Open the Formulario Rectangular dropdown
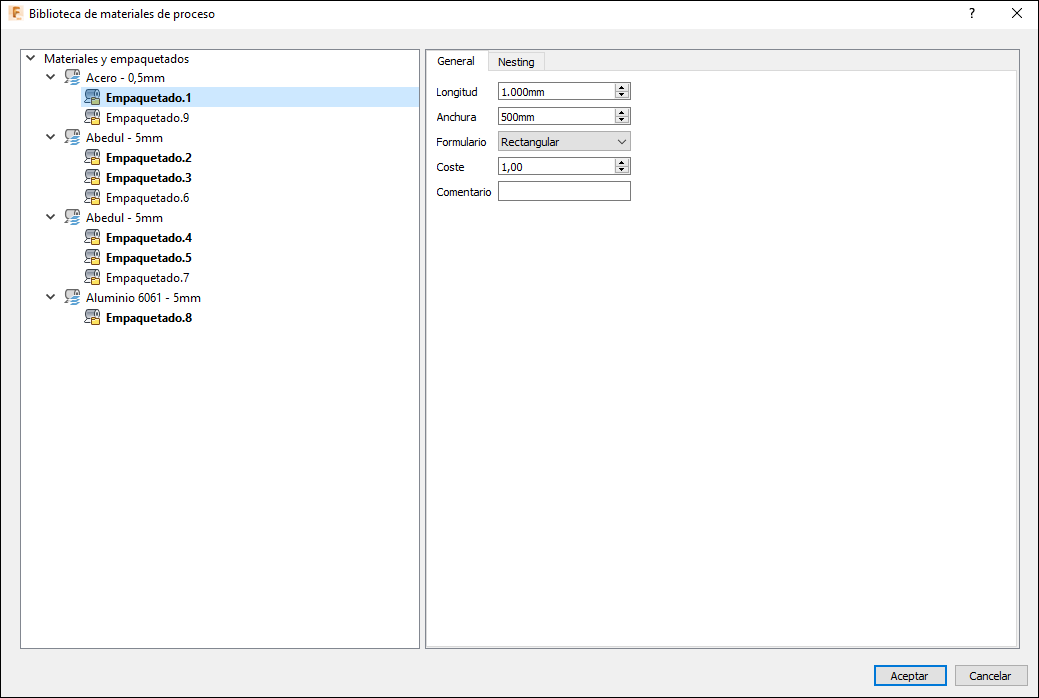 click(x=564, y=142)
